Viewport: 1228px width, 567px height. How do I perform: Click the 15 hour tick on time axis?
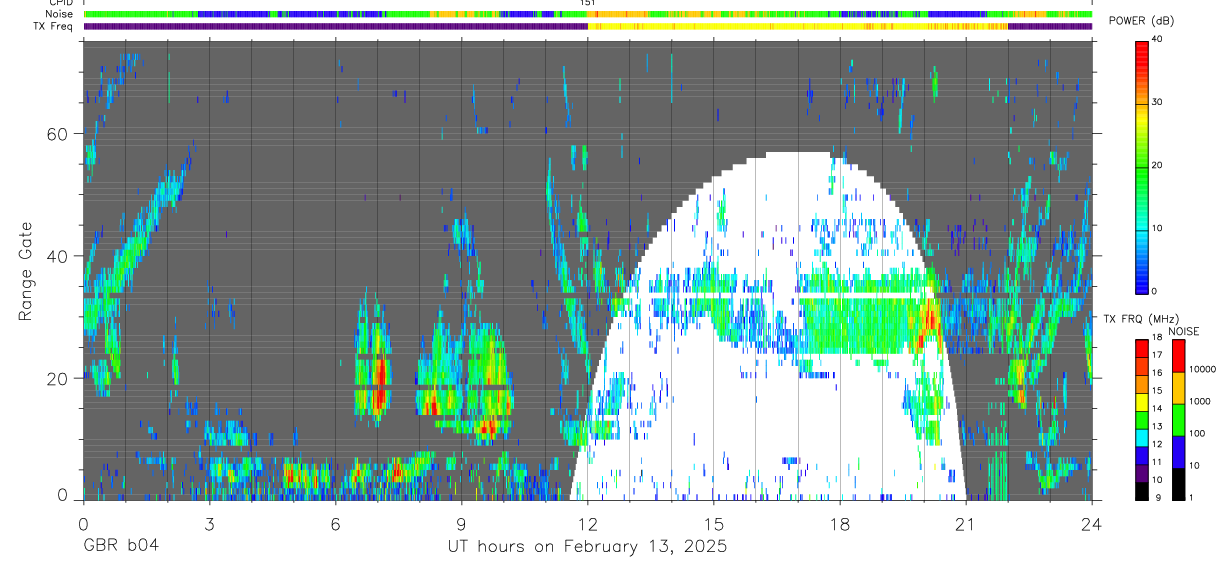click(x=713, y=522)
